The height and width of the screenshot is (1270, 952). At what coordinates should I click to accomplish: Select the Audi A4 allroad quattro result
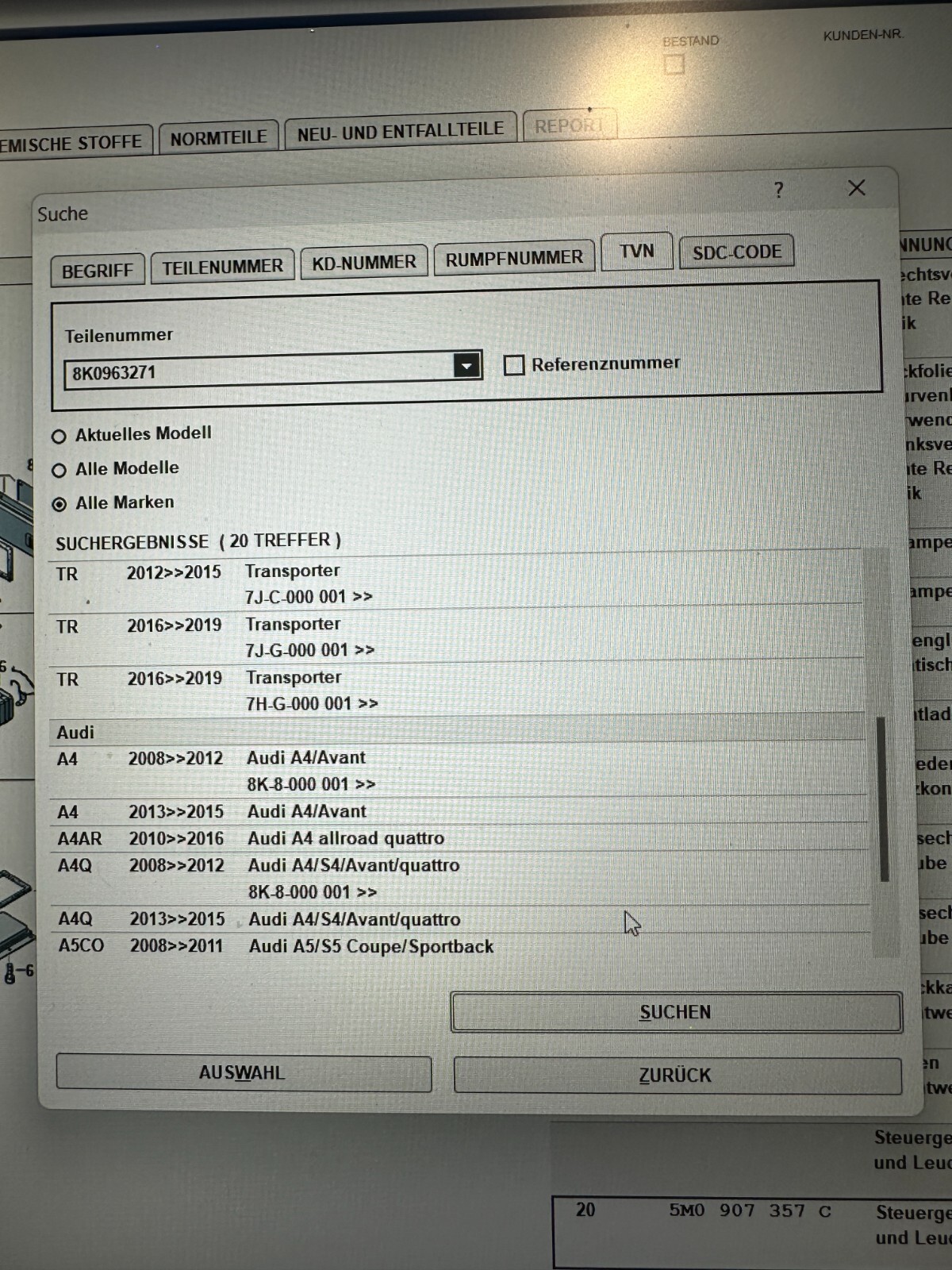345,838
